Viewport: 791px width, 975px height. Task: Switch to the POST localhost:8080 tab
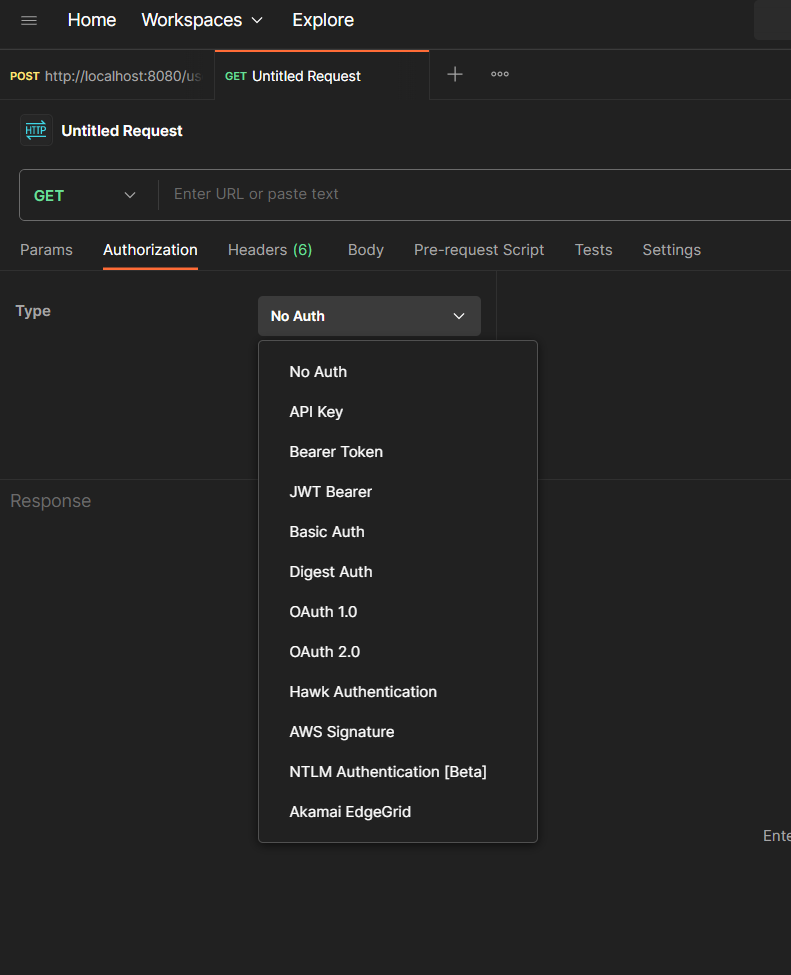[107, 76]
